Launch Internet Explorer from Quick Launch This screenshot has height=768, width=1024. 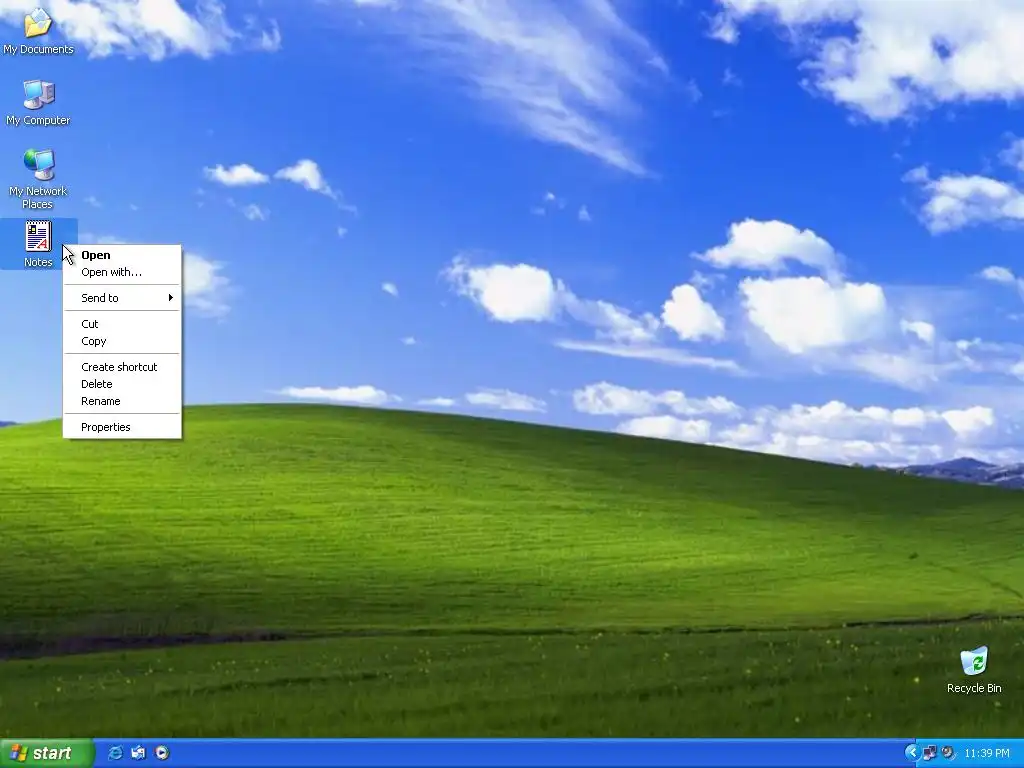pyautogui.click(x=115, y=753)
